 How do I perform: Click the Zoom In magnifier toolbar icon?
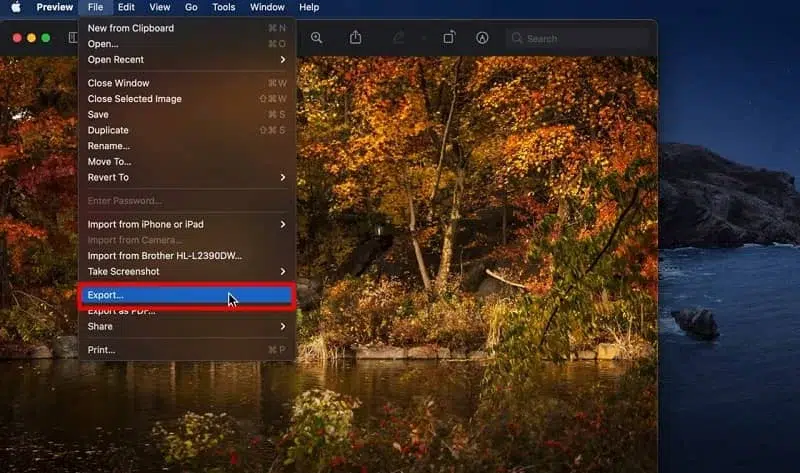(x=316, y=38)
